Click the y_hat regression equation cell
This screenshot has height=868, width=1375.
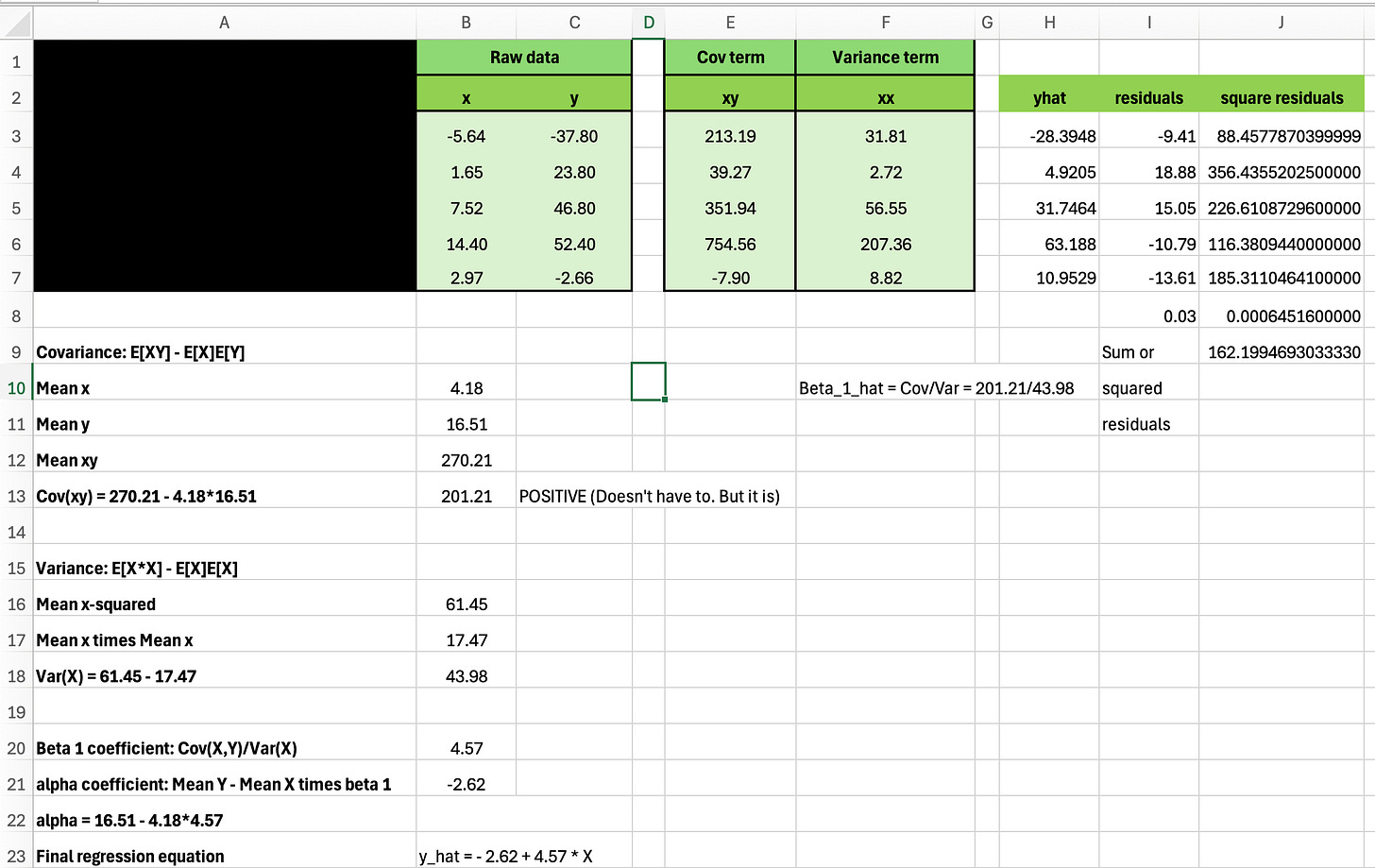[x=506, y=856]
